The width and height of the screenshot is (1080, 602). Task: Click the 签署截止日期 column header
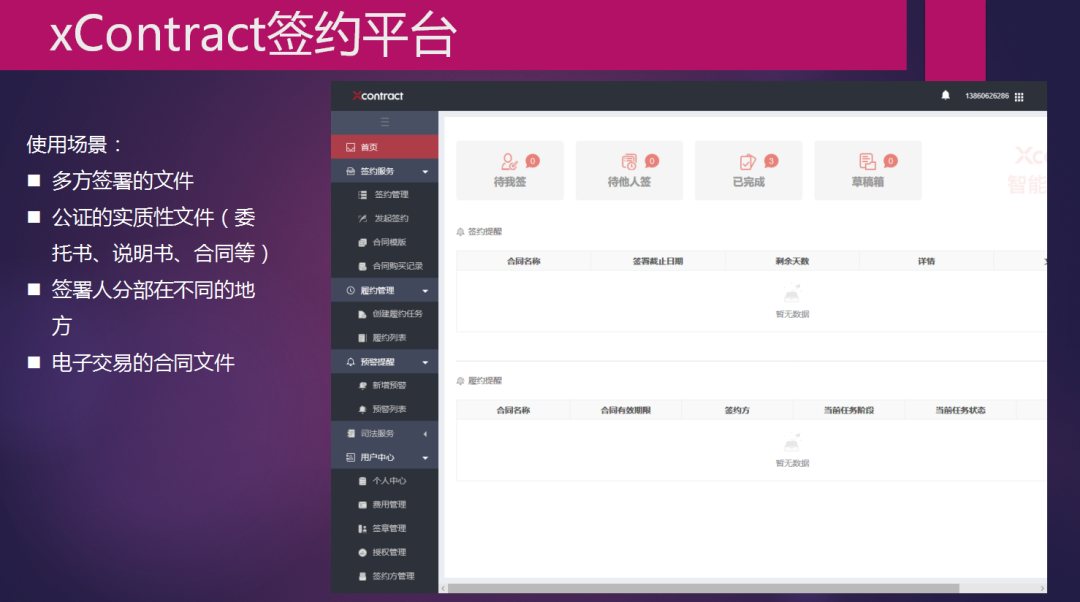658,261
